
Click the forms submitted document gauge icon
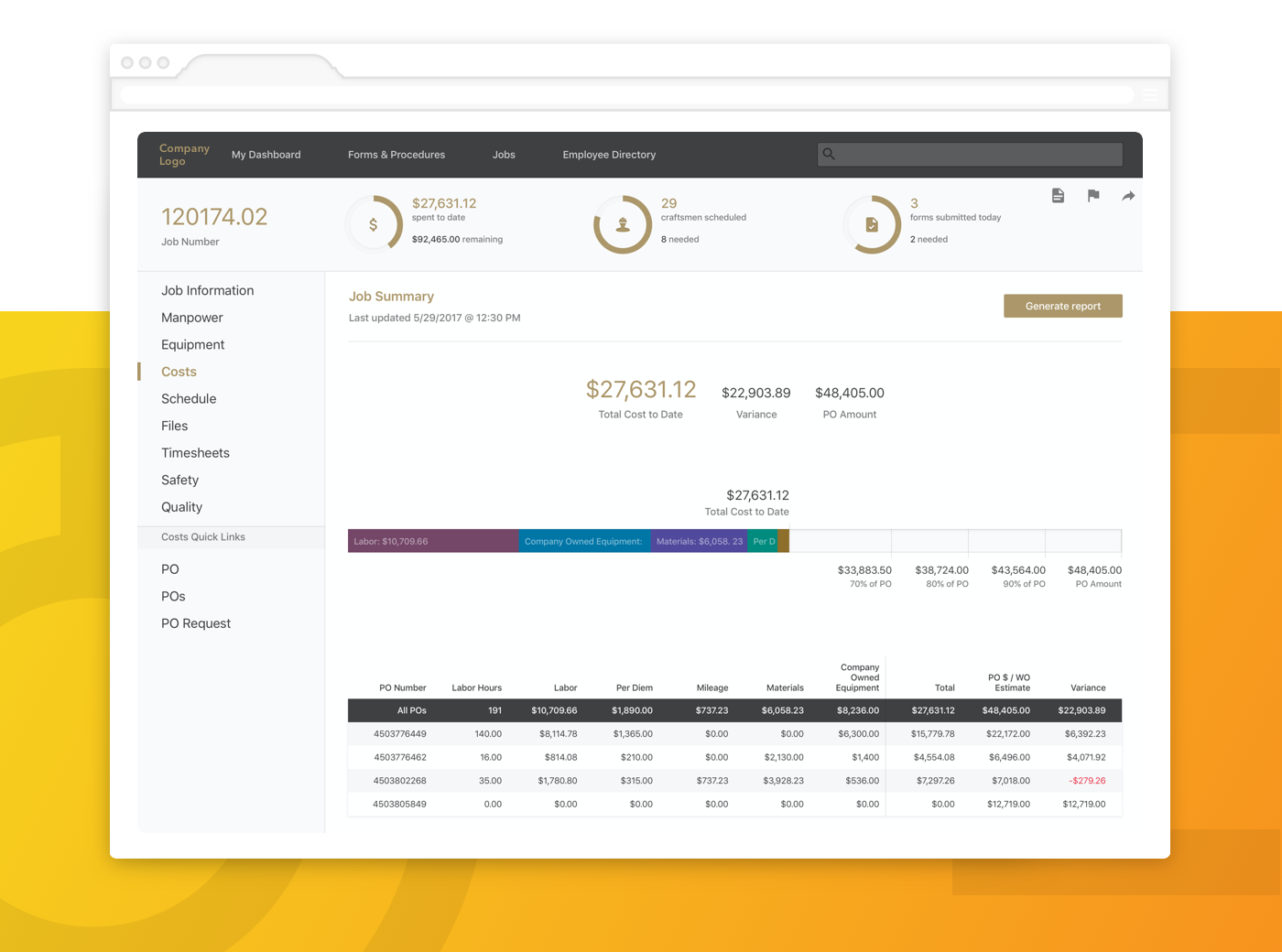(x=872, y=223)
